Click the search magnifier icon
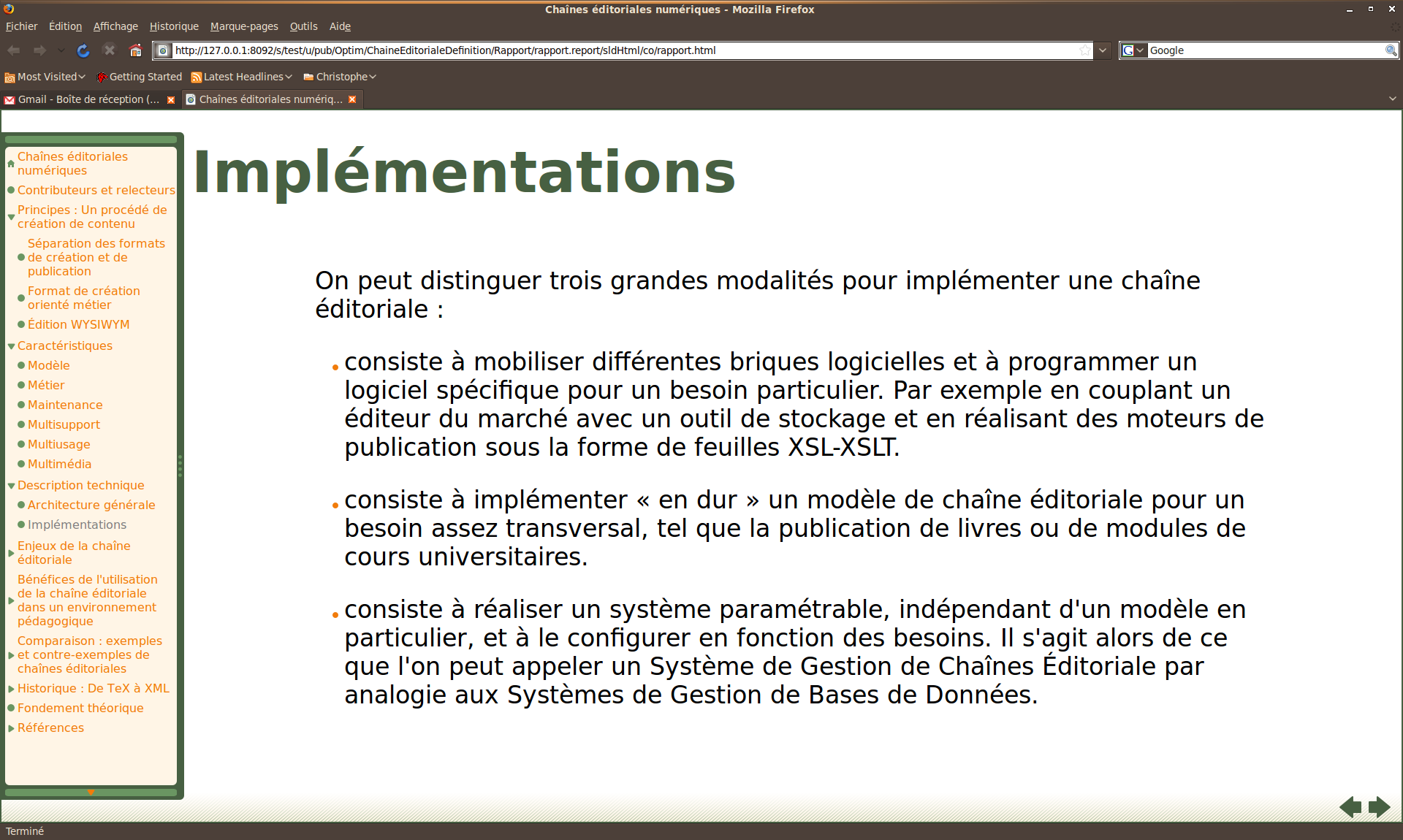Image resolution: width=1403 pixels, height=840 pixels. tap(1391, 50)
